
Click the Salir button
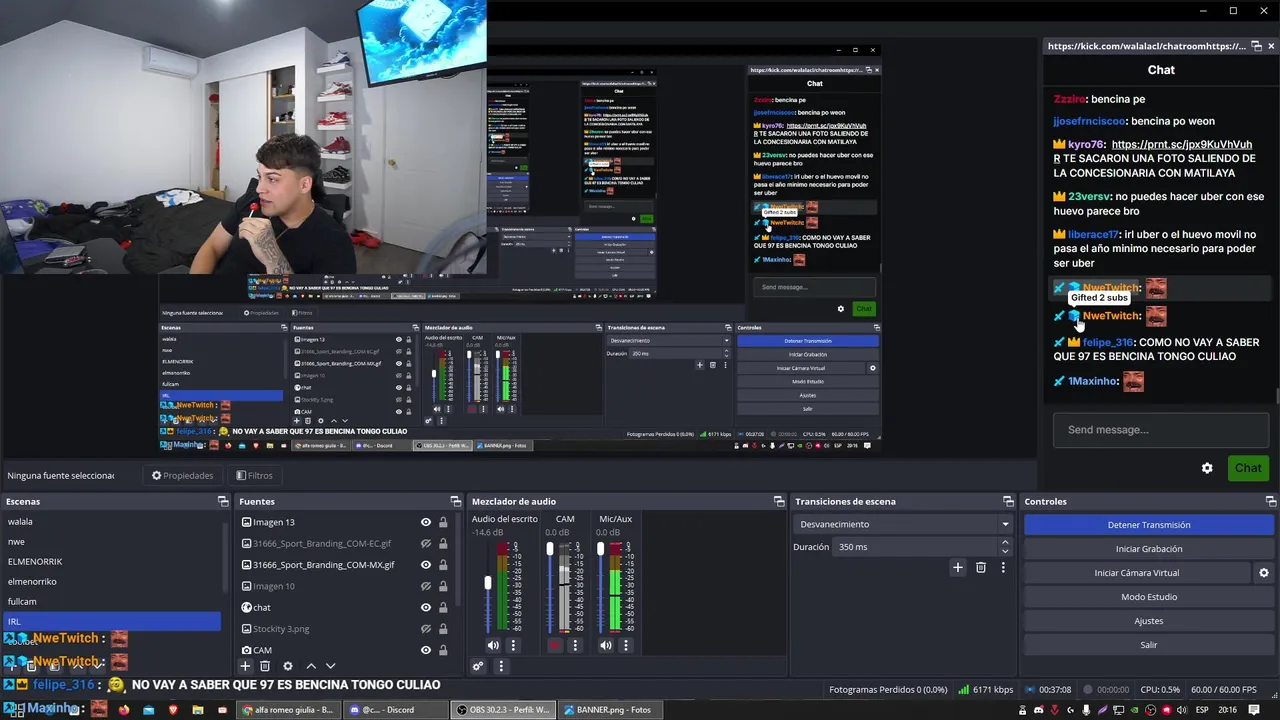(1148, 645)
